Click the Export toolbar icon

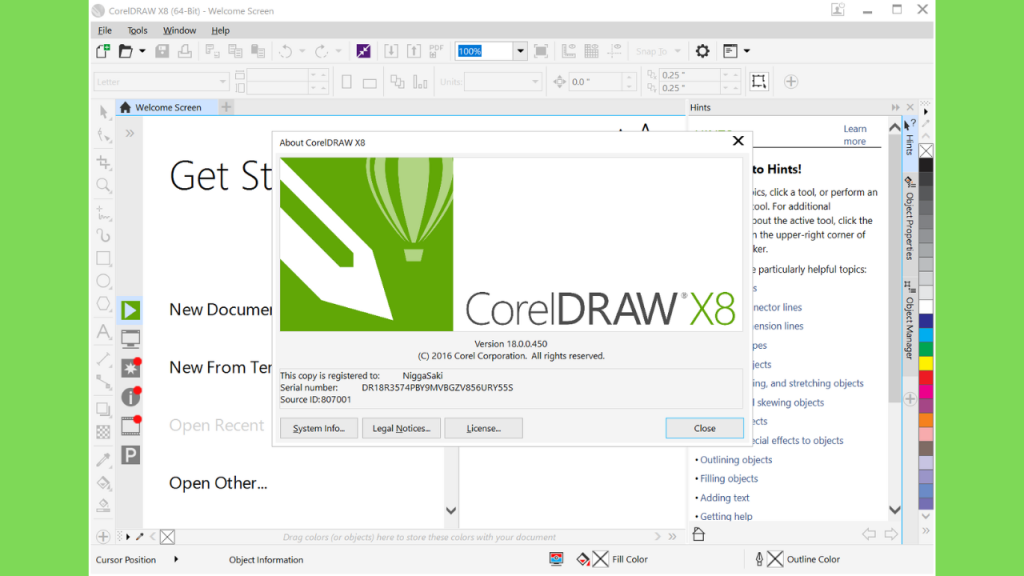tap(414, 51)
